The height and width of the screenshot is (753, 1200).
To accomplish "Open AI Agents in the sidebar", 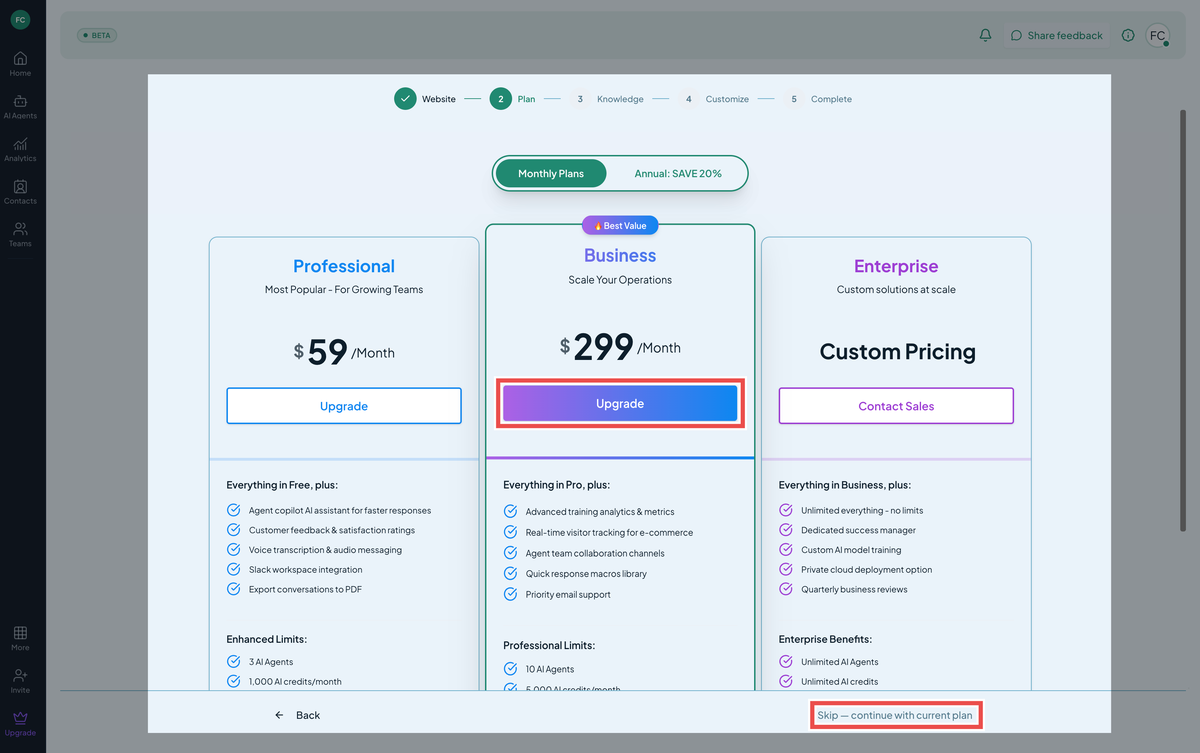I will 20,107.
